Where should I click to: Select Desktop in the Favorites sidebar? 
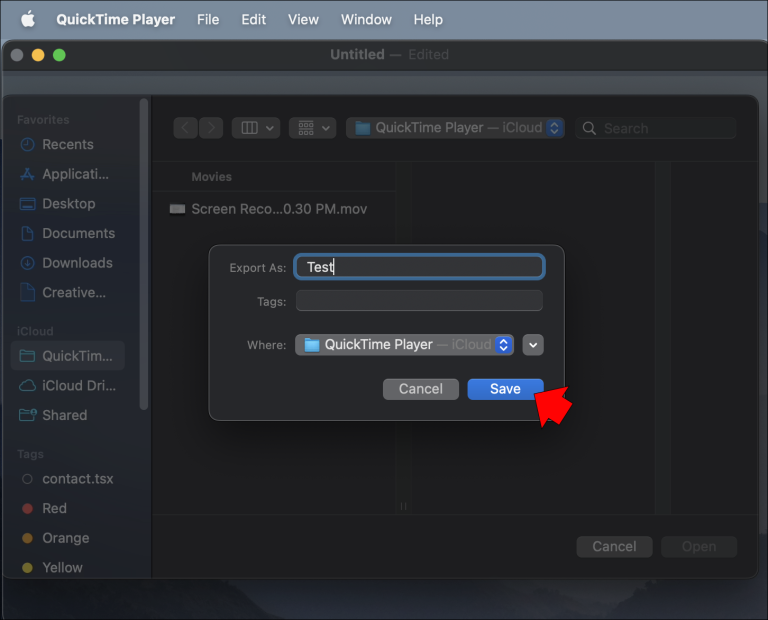pos(67,204)
